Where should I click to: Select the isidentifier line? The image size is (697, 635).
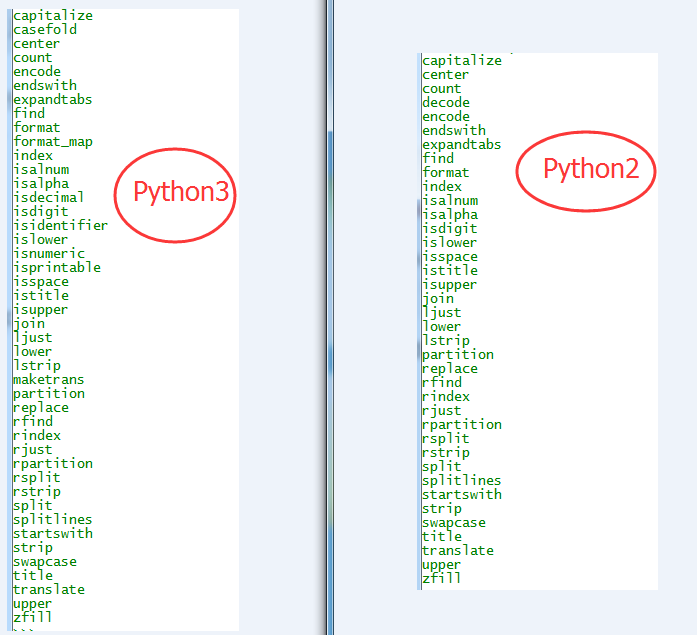60,225
